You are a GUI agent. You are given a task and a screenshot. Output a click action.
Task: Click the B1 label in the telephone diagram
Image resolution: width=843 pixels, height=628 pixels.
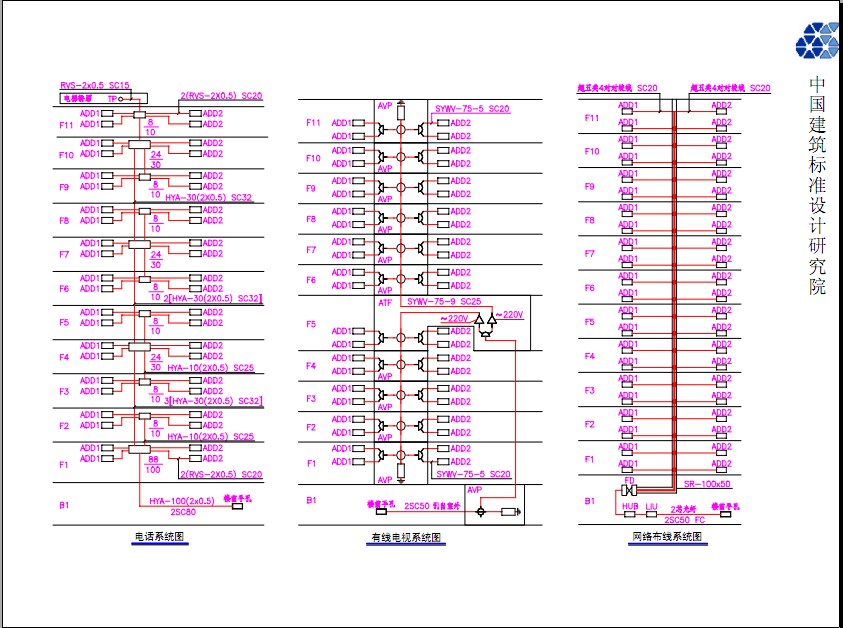(x=65, y=505)
